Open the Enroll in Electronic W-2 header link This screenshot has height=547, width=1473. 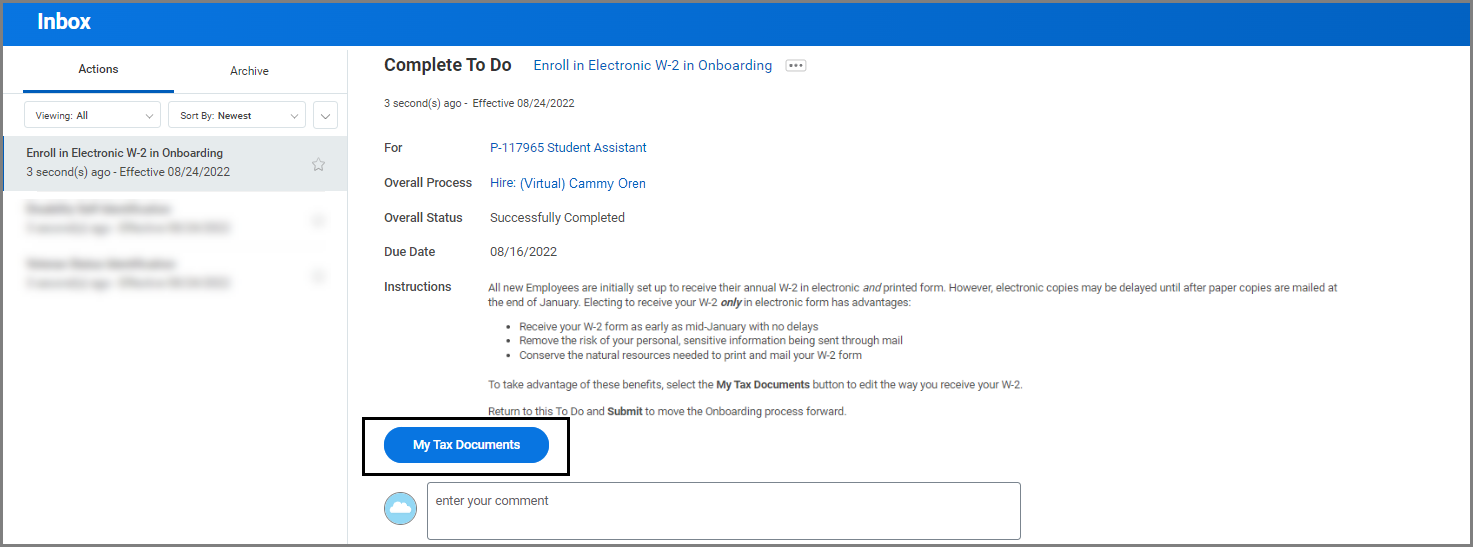click(x=652, y=66)
